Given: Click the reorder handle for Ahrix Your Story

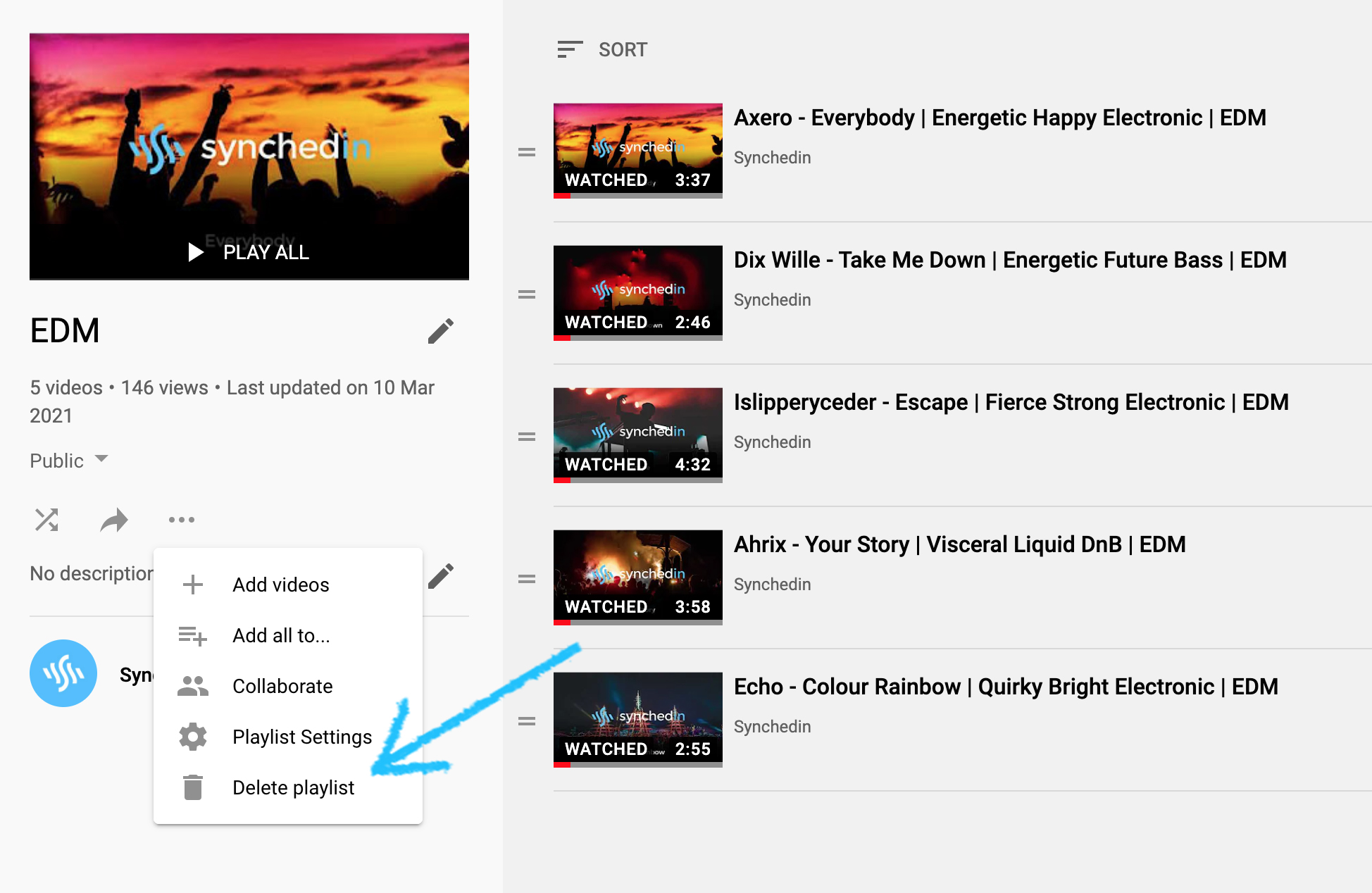Looking at the screenshot, I should pos(527,579).
